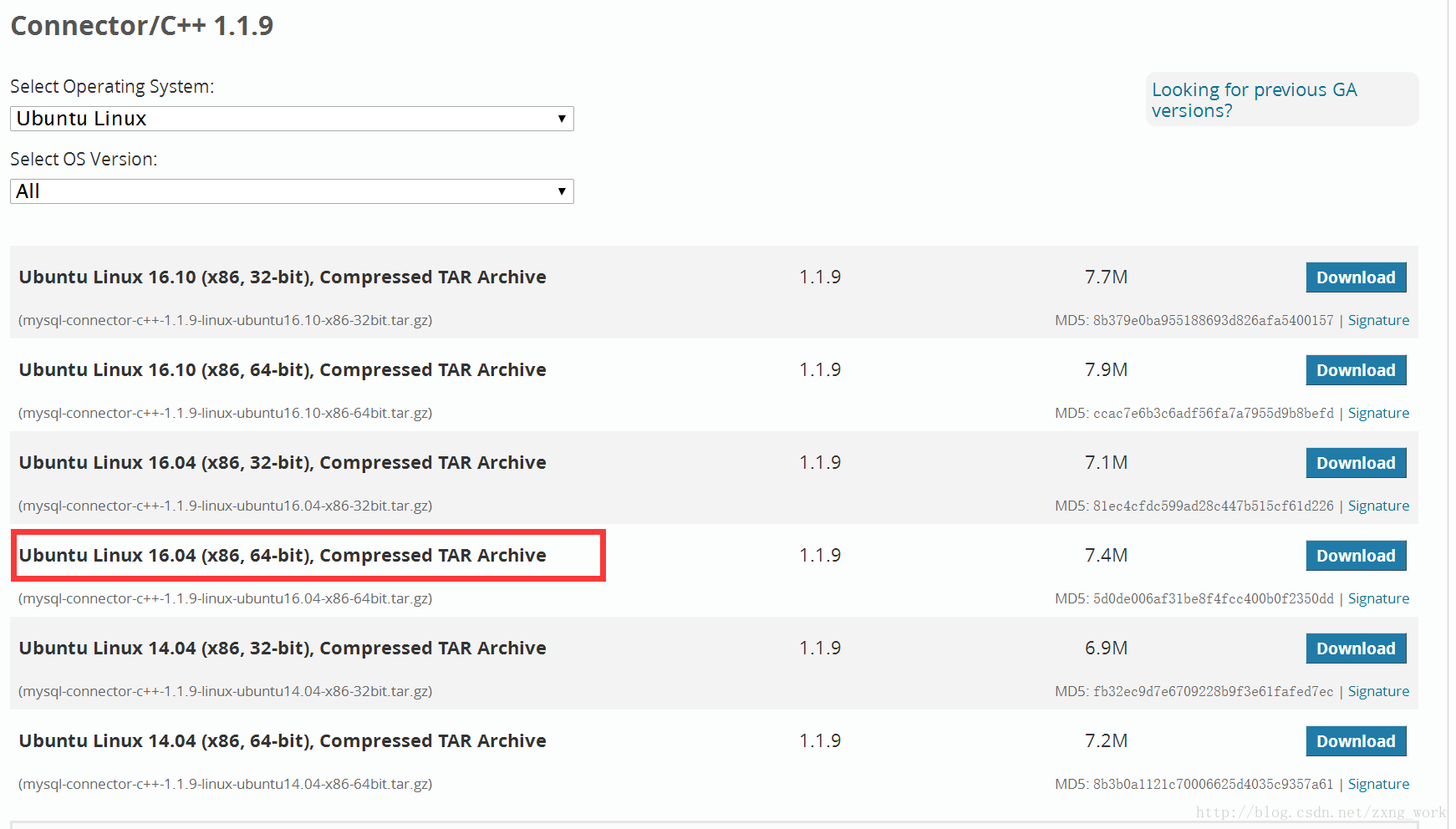Click MD5 hash 8b379e0ba955188693d826afa5400157
Viewport: 1456px width, 829px height.
[1214, 320]
